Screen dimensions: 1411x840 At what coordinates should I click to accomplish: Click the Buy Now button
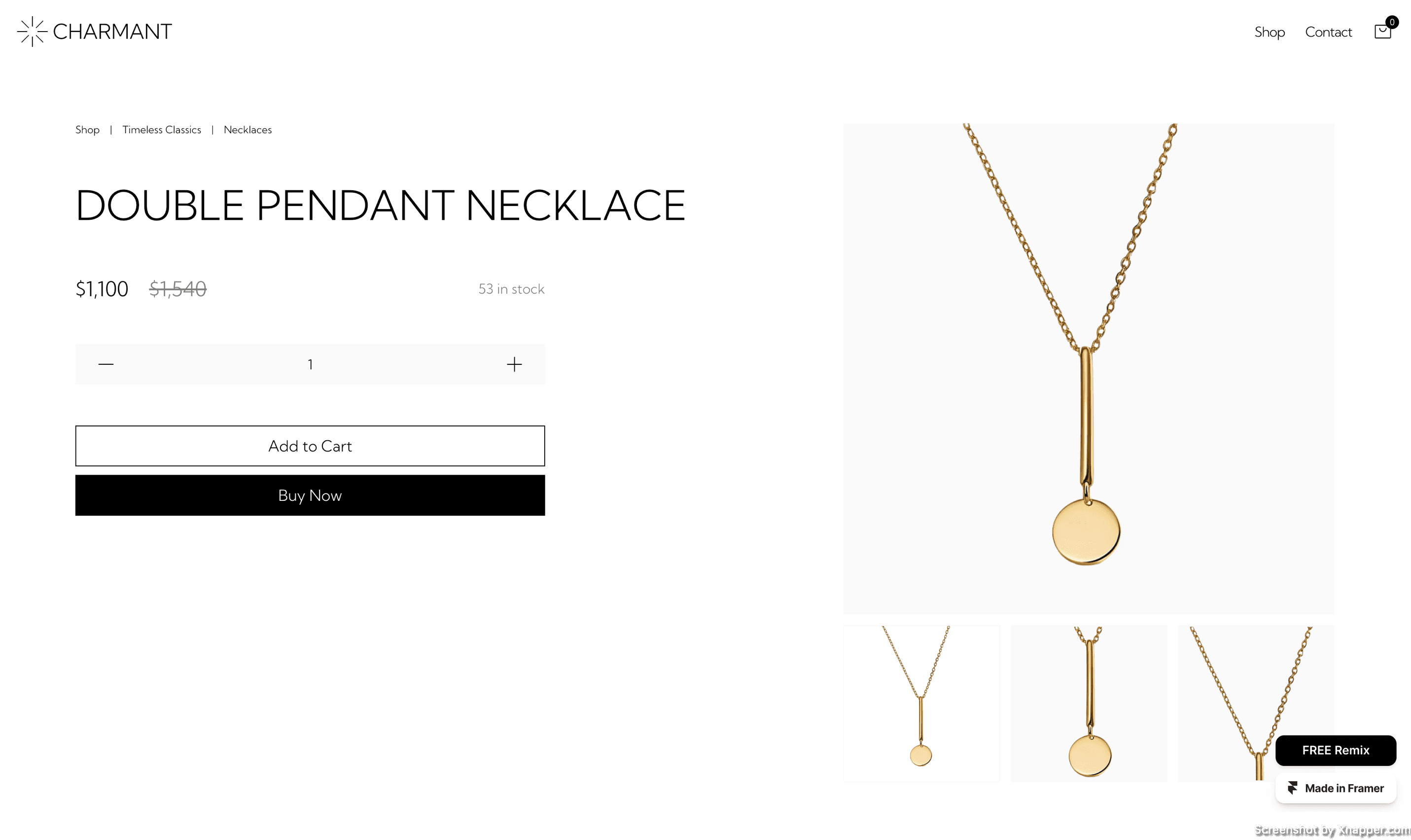[x=310, y=495]
